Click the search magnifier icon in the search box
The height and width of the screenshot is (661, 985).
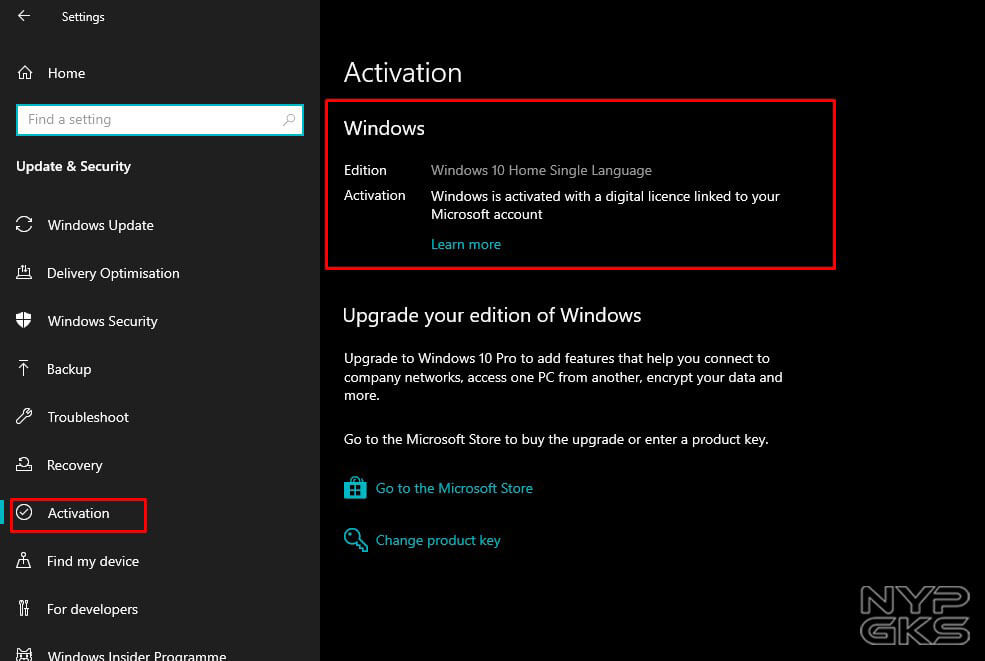[x=289, y=120]
